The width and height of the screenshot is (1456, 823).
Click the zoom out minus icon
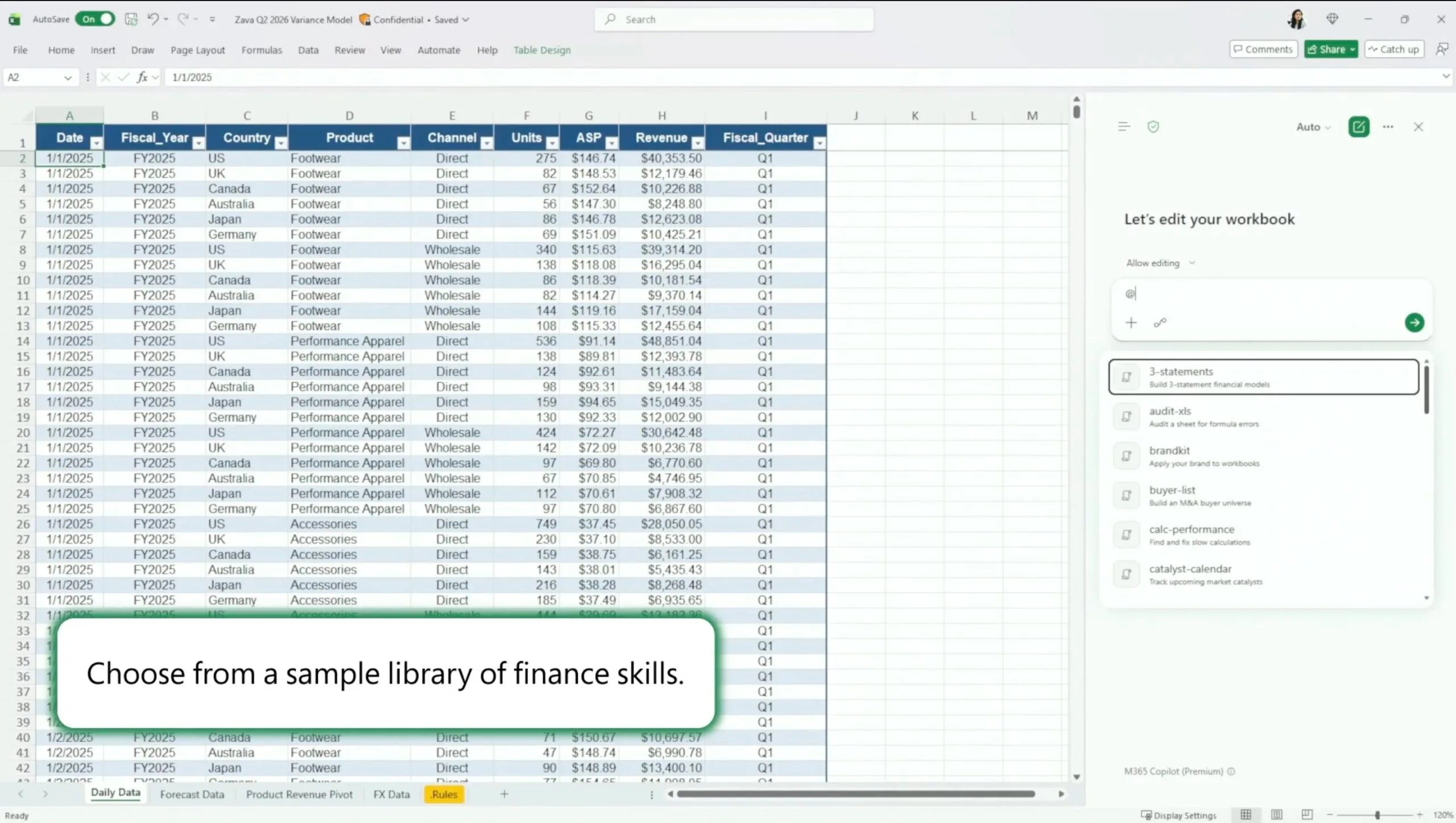pyautogui.click(x=1330, y=815)
